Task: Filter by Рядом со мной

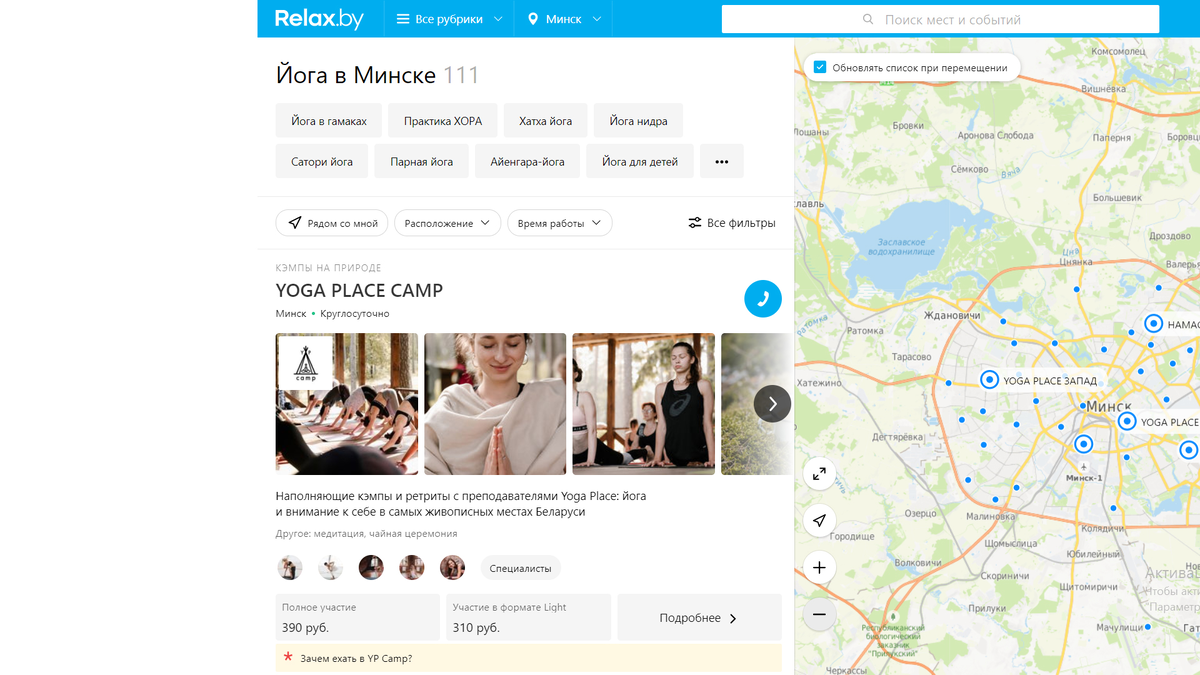Action: [332, 223]
